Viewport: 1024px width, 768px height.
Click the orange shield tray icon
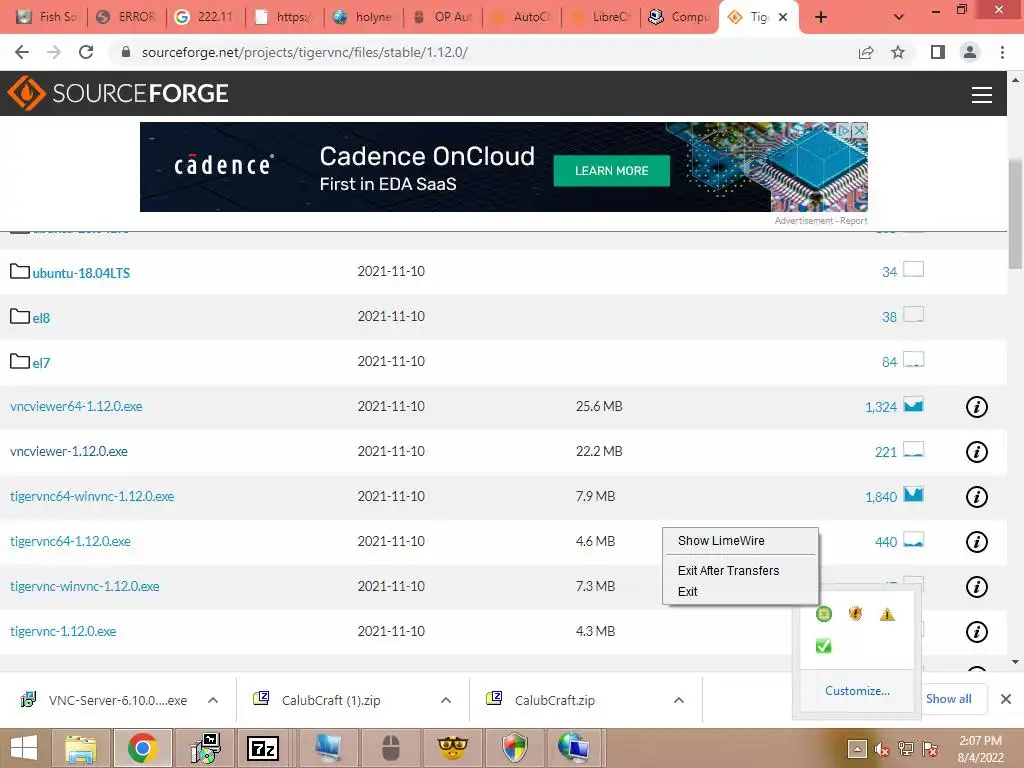click(x=856, y=613)
